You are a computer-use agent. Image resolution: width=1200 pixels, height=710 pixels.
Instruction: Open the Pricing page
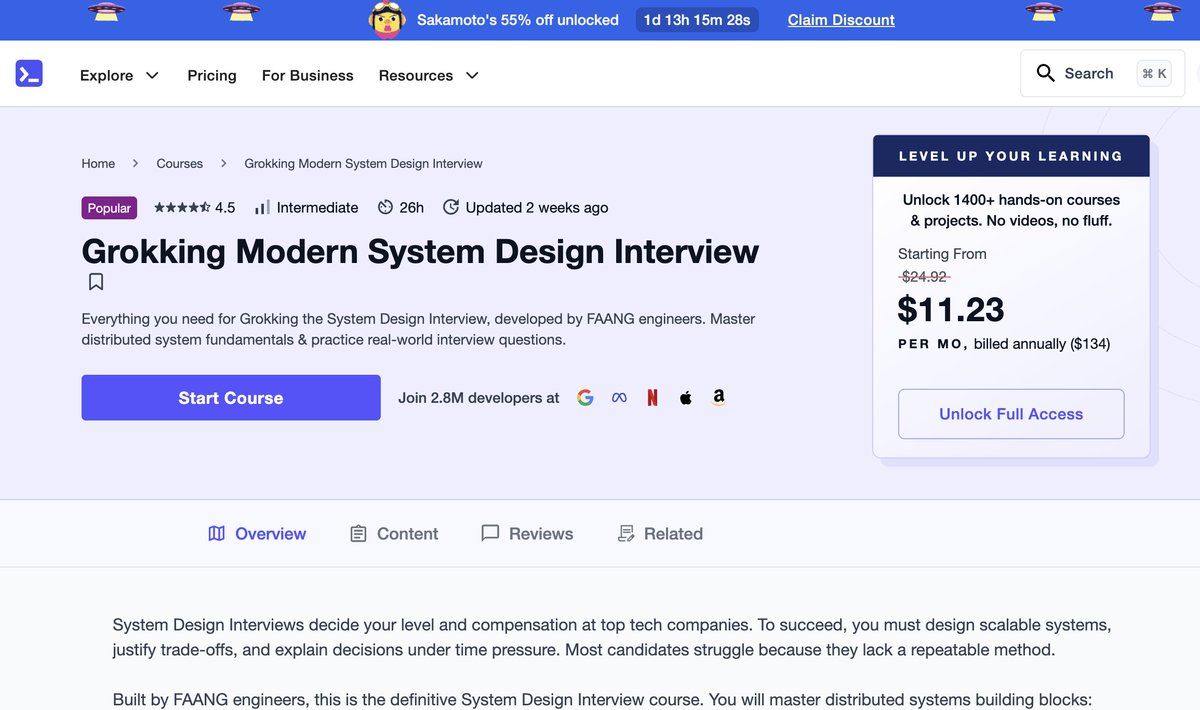(x=212, y=75)
